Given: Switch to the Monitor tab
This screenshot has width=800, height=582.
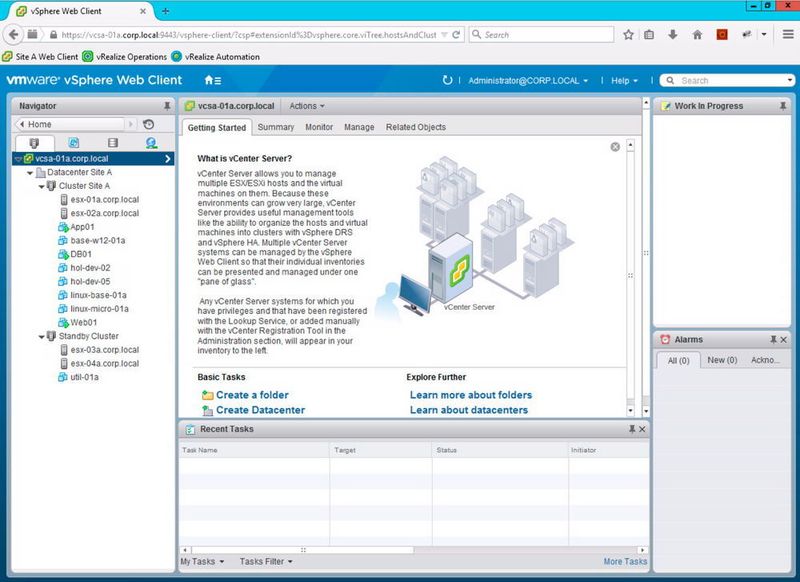Looking at the screenshot, I should [319, 127].
